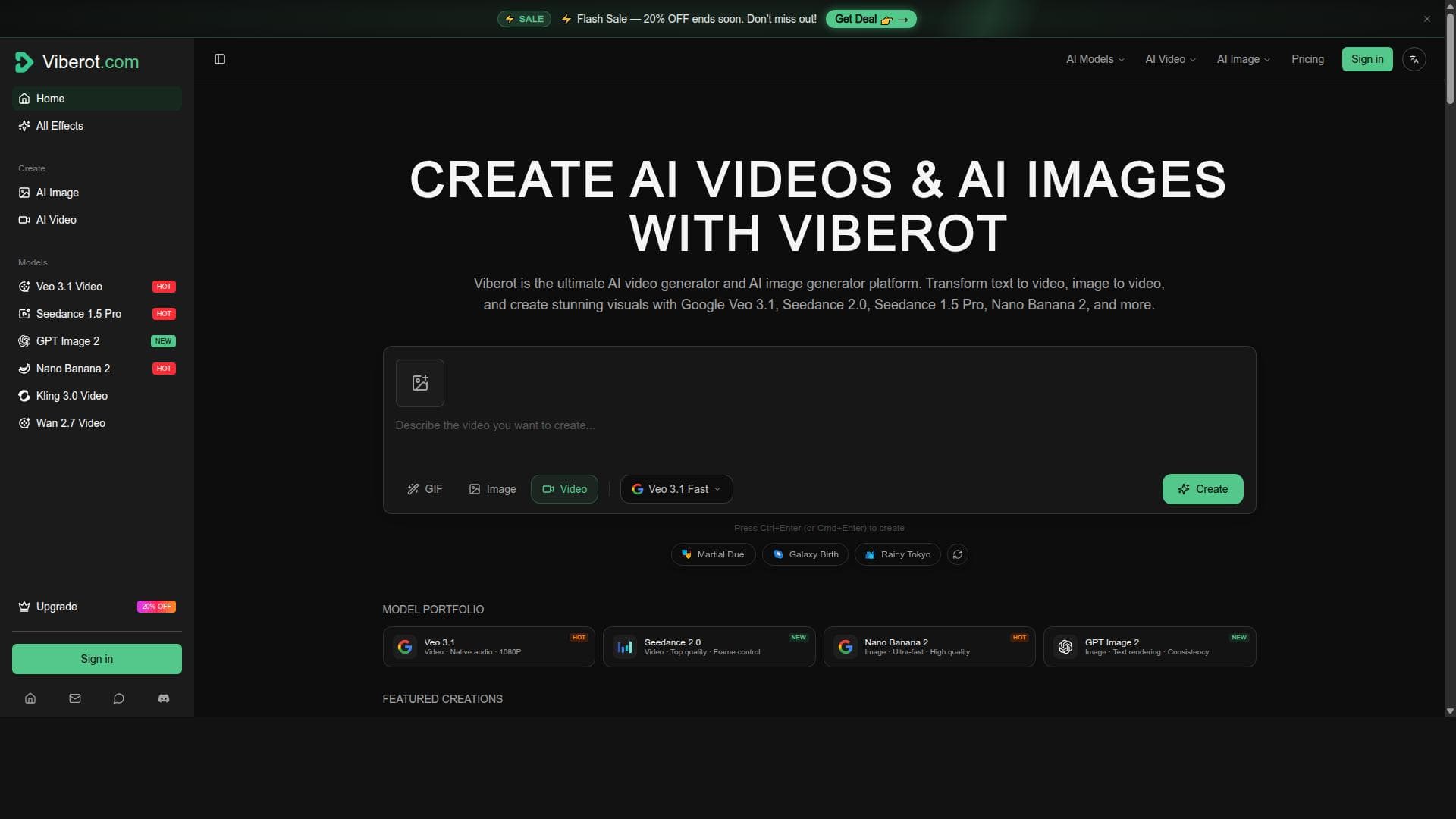Open the GPT Image 2 portfolio card

pyautogui.click(x=1150, y=647)
